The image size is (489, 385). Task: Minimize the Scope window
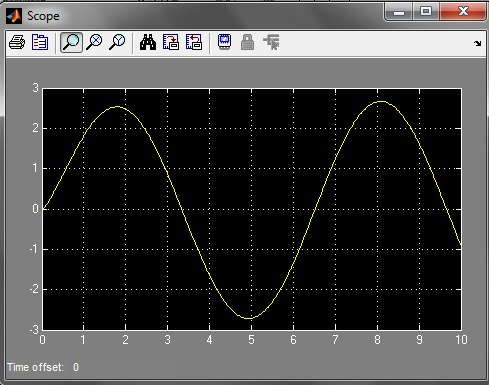click(x=399, y=12)
